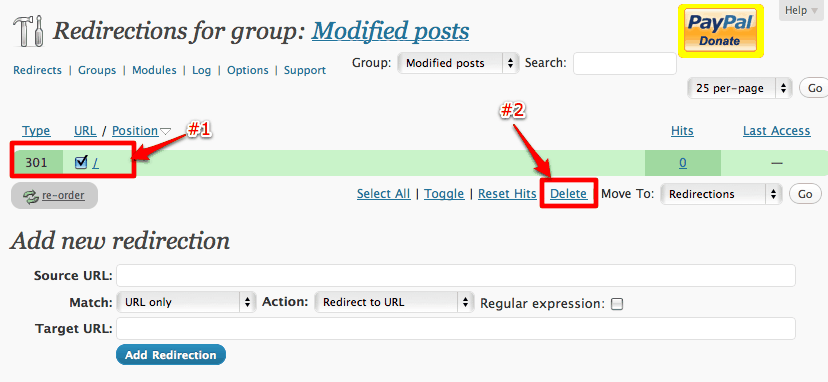
Task: Open the Action Redirect to URL dropdown
Action: [393, 302]
